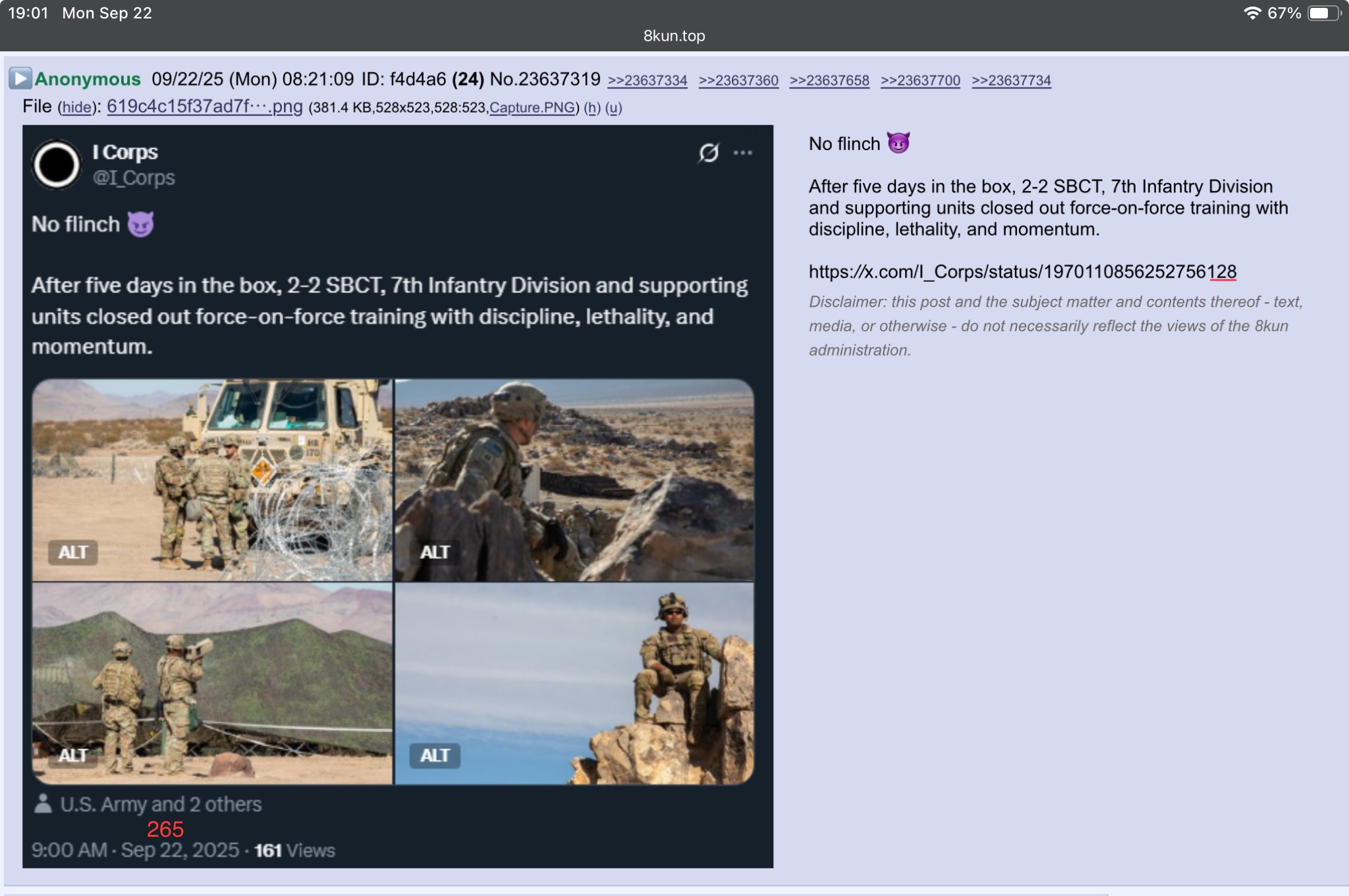Click the (u) file option link
This screenshot has height=896, width=1349.
coord(614,107)
